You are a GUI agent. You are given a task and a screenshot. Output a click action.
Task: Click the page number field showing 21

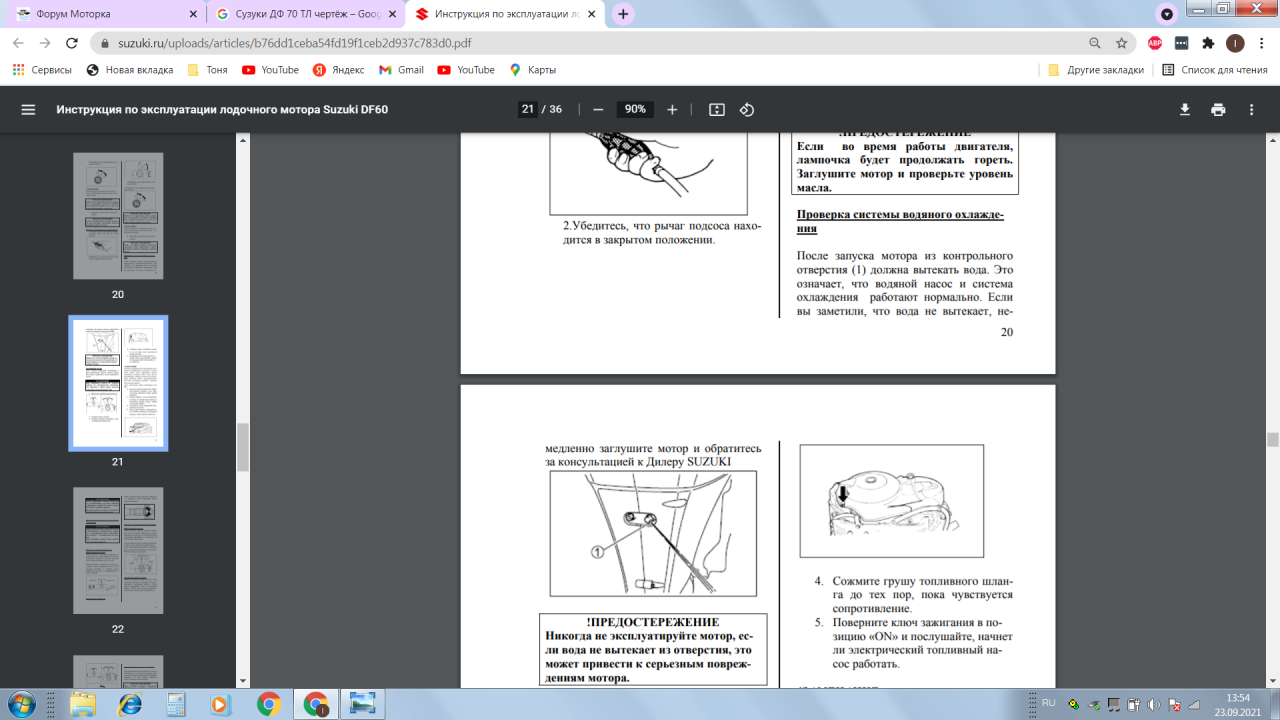point(528,110)
